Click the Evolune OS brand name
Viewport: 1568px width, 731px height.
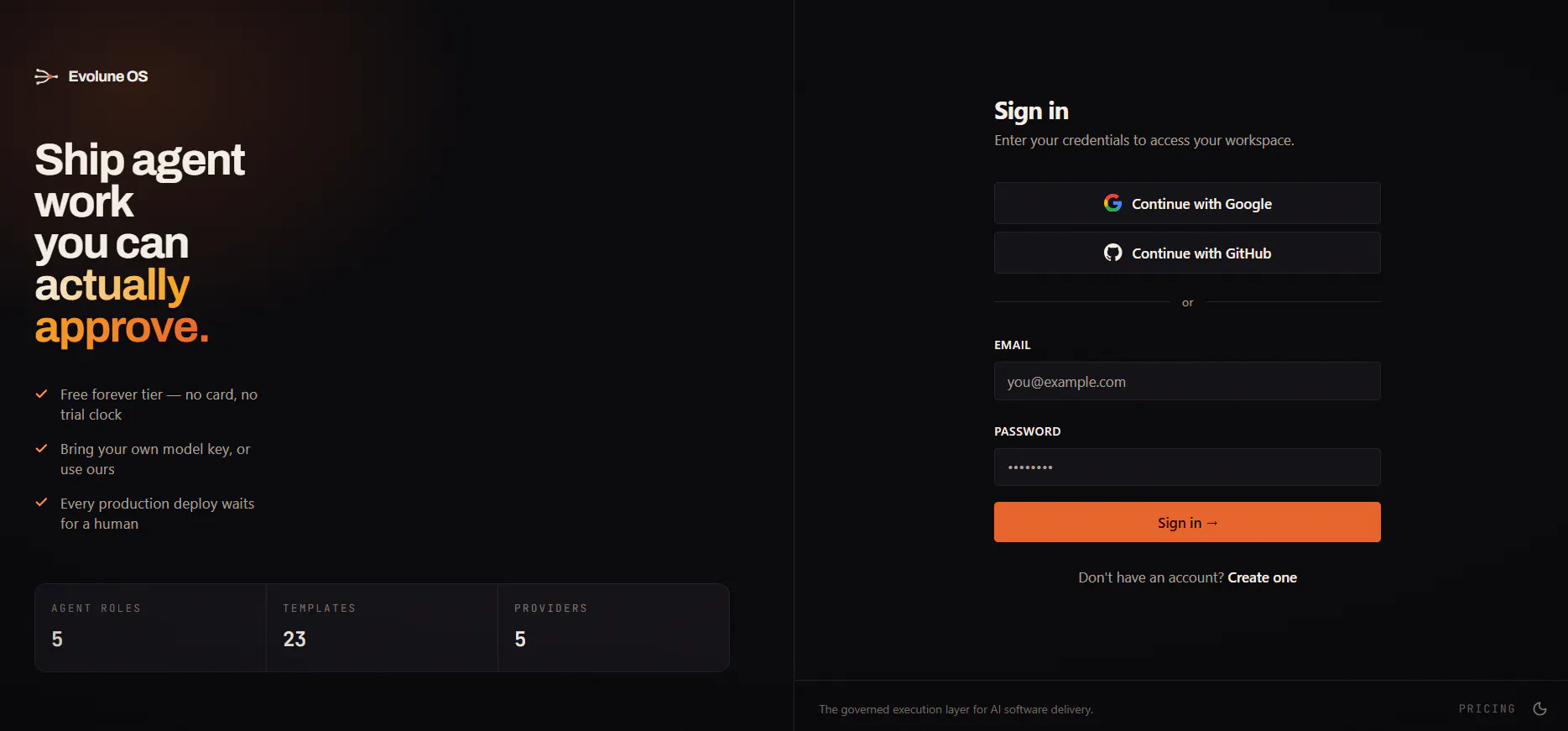[108, 76]
